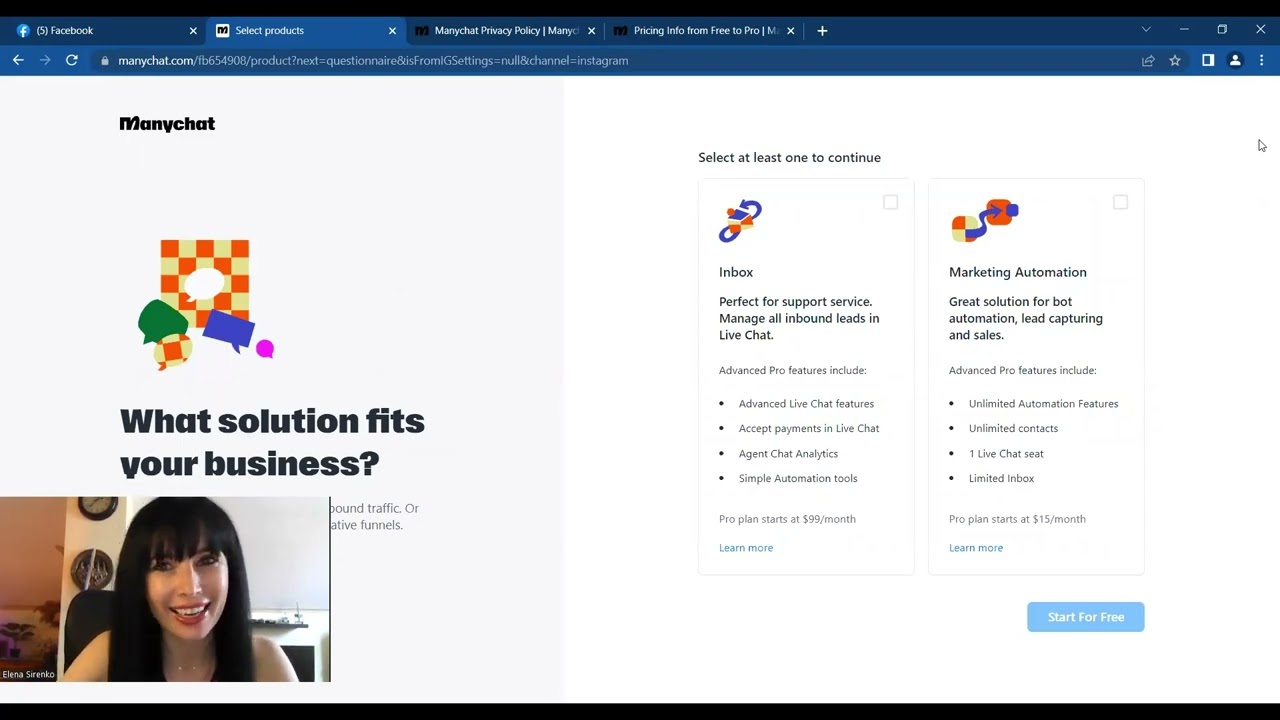Image resolution: width=1280 pixels, height=720 pixels.
Task: Toggle the browser side panel icon
Action: tap(1208, 60)
